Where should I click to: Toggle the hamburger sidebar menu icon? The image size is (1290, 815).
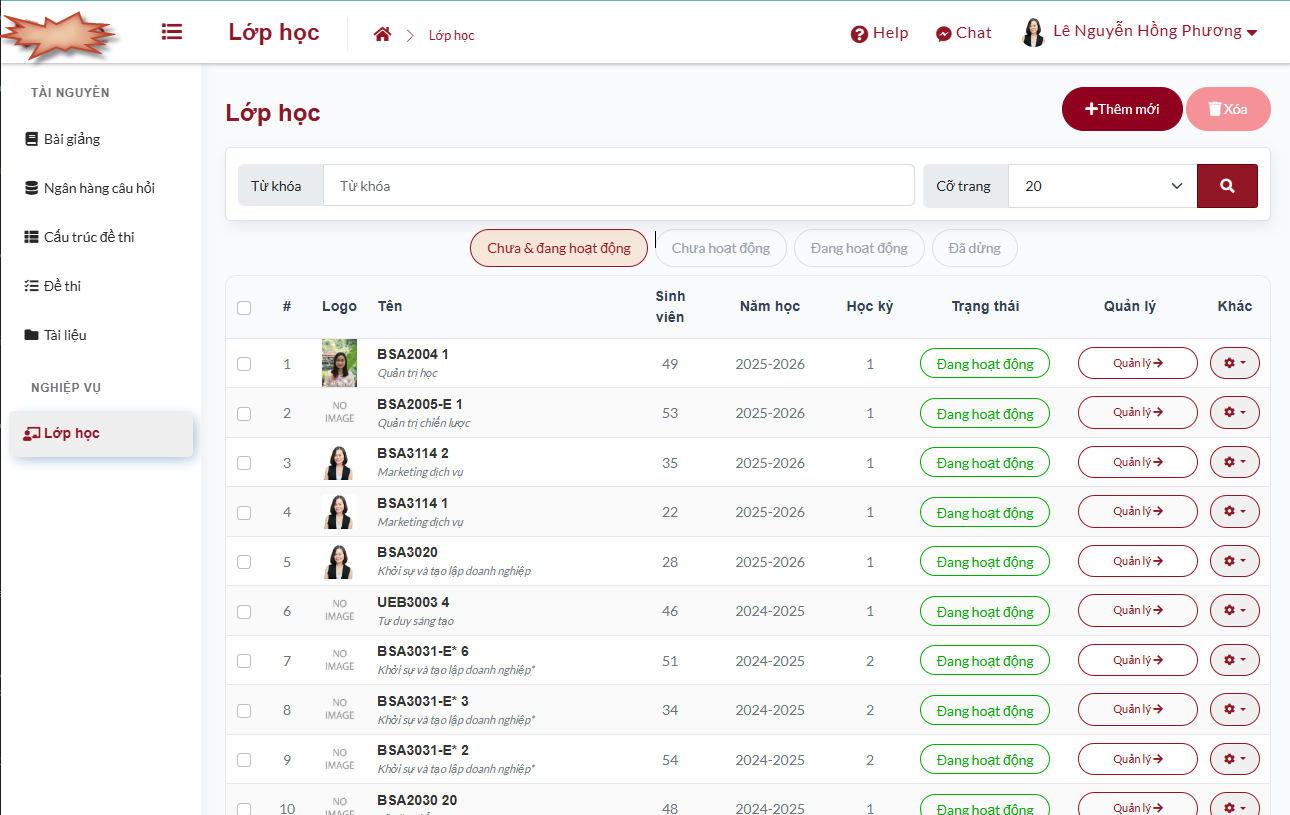tap(172, 32)
